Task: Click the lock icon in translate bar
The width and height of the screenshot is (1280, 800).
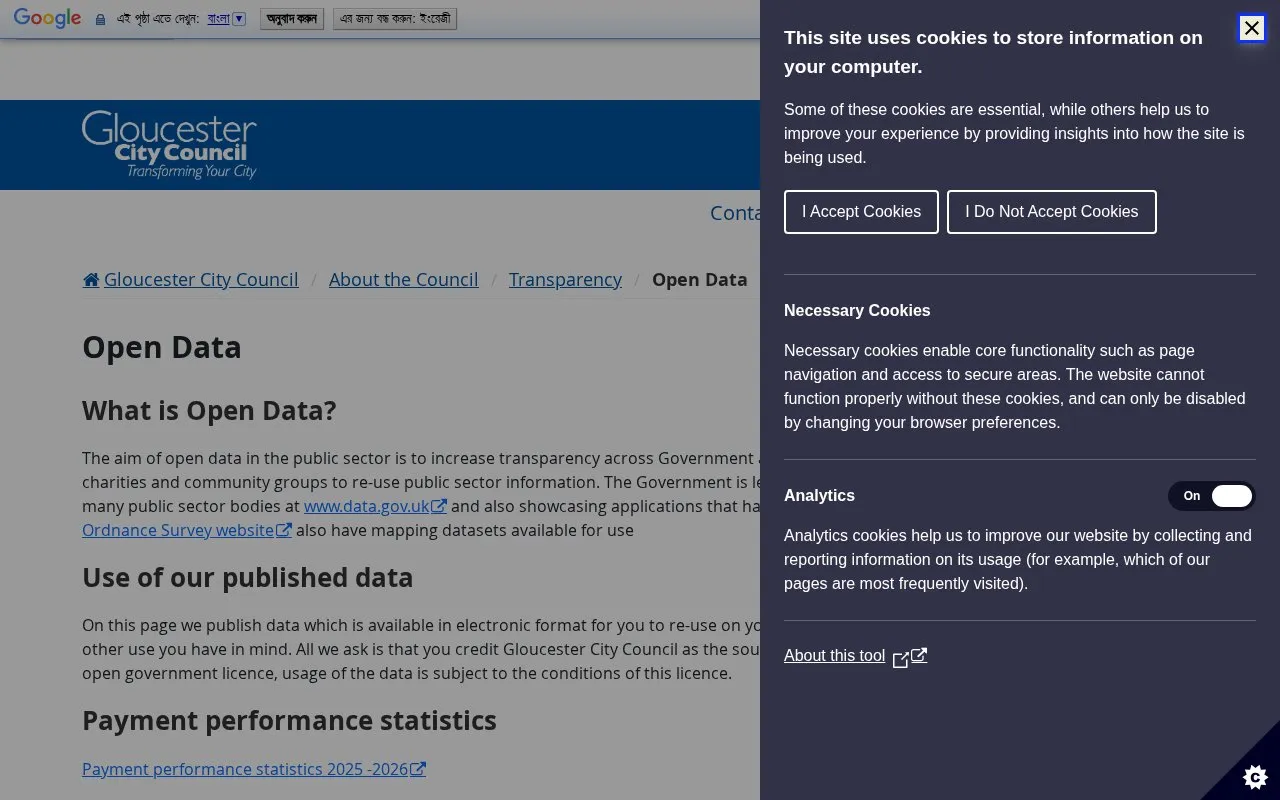Action: pos(100,19)
